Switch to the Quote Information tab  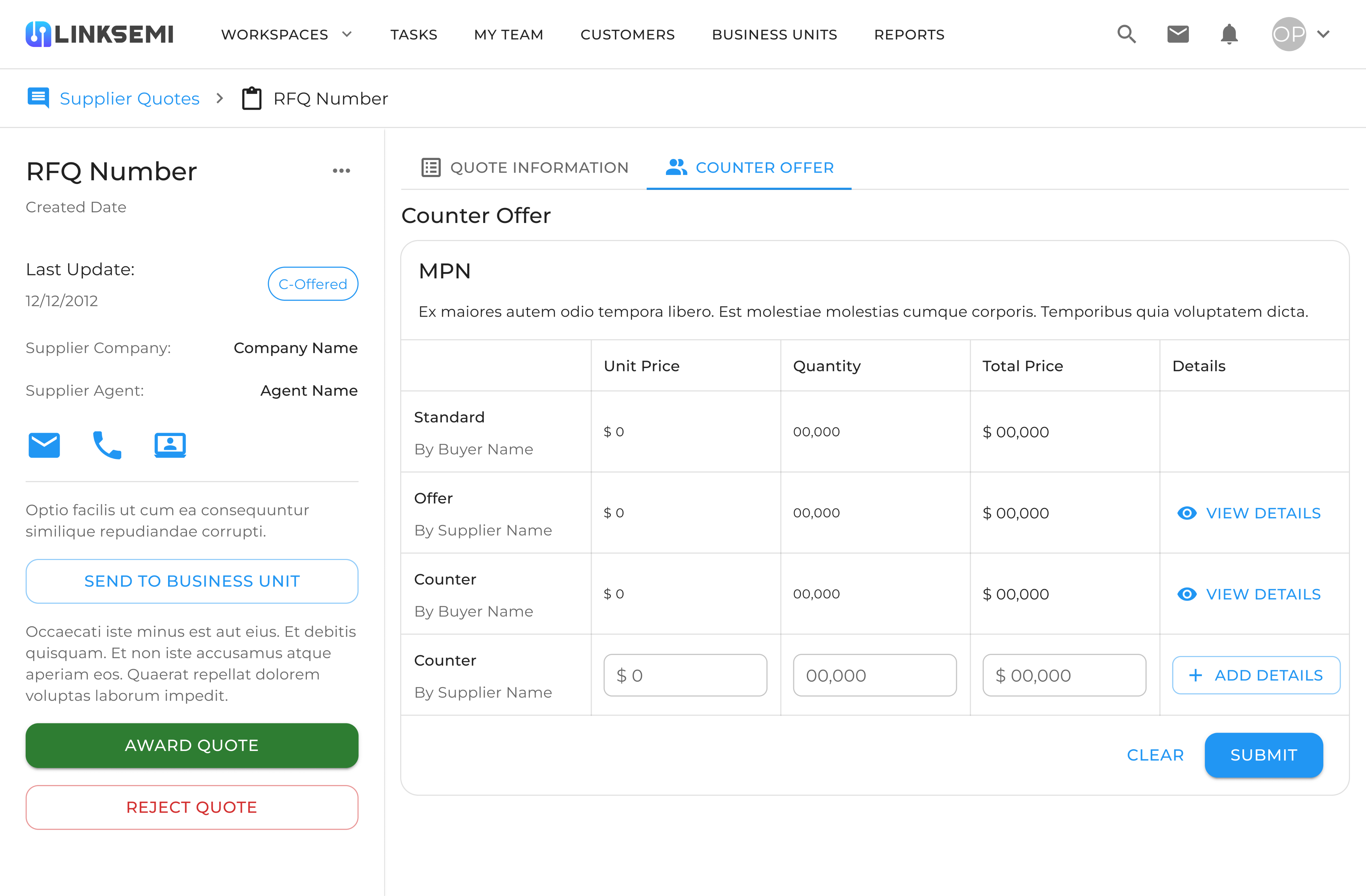pos(525,167)
